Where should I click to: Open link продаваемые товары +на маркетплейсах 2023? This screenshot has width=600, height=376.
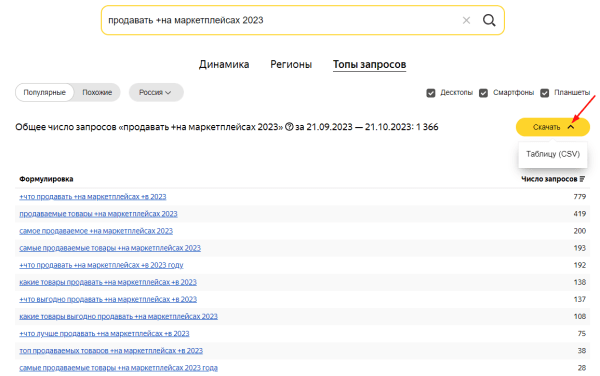98,214
